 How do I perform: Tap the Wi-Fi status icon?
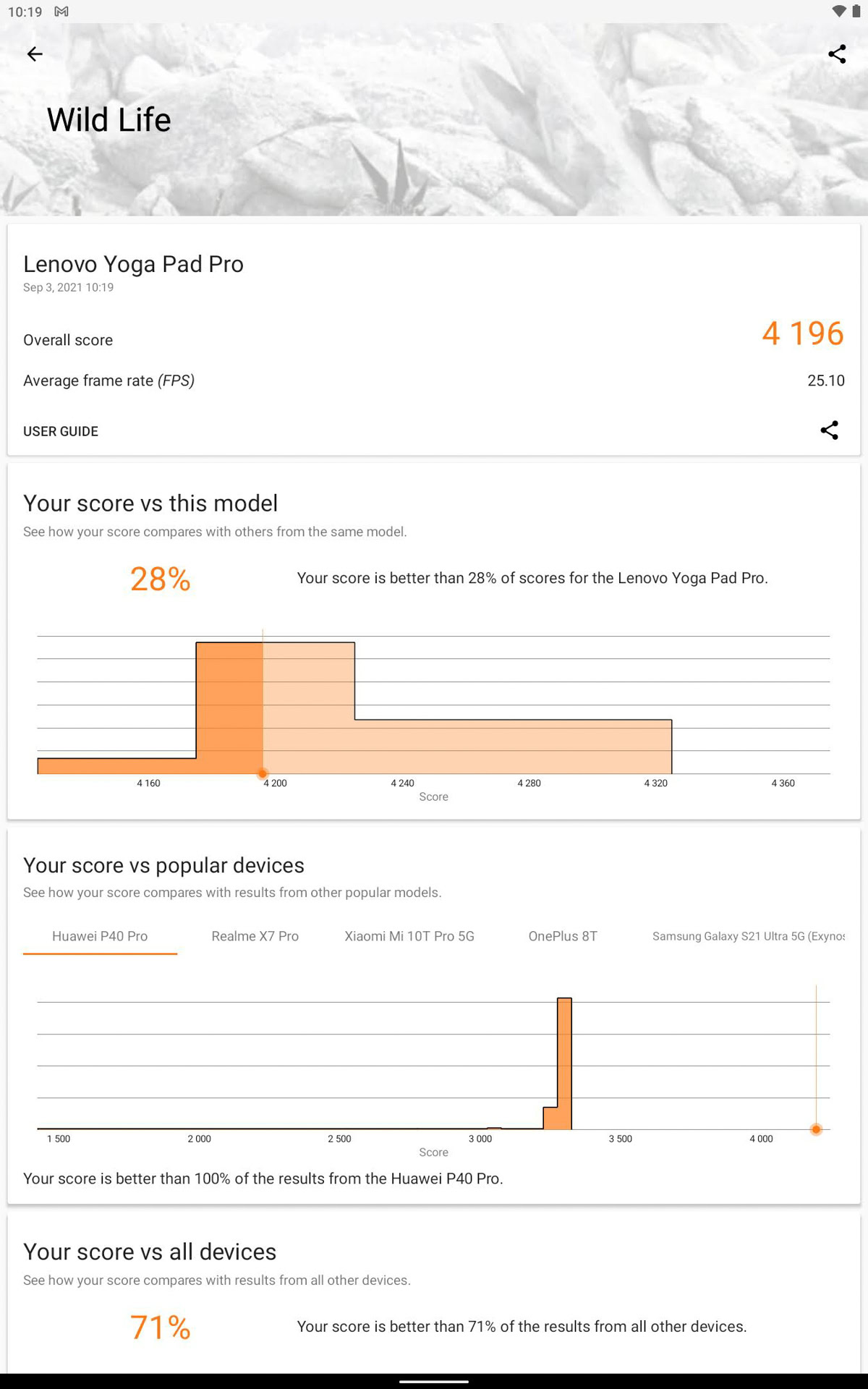(838, 12)
